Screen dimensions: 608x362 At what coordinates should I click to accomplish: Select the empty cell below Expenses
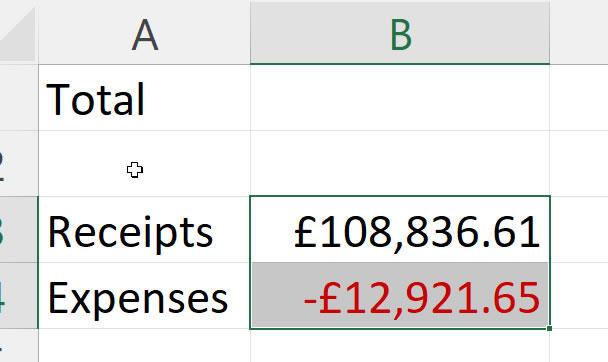point(144,345)
